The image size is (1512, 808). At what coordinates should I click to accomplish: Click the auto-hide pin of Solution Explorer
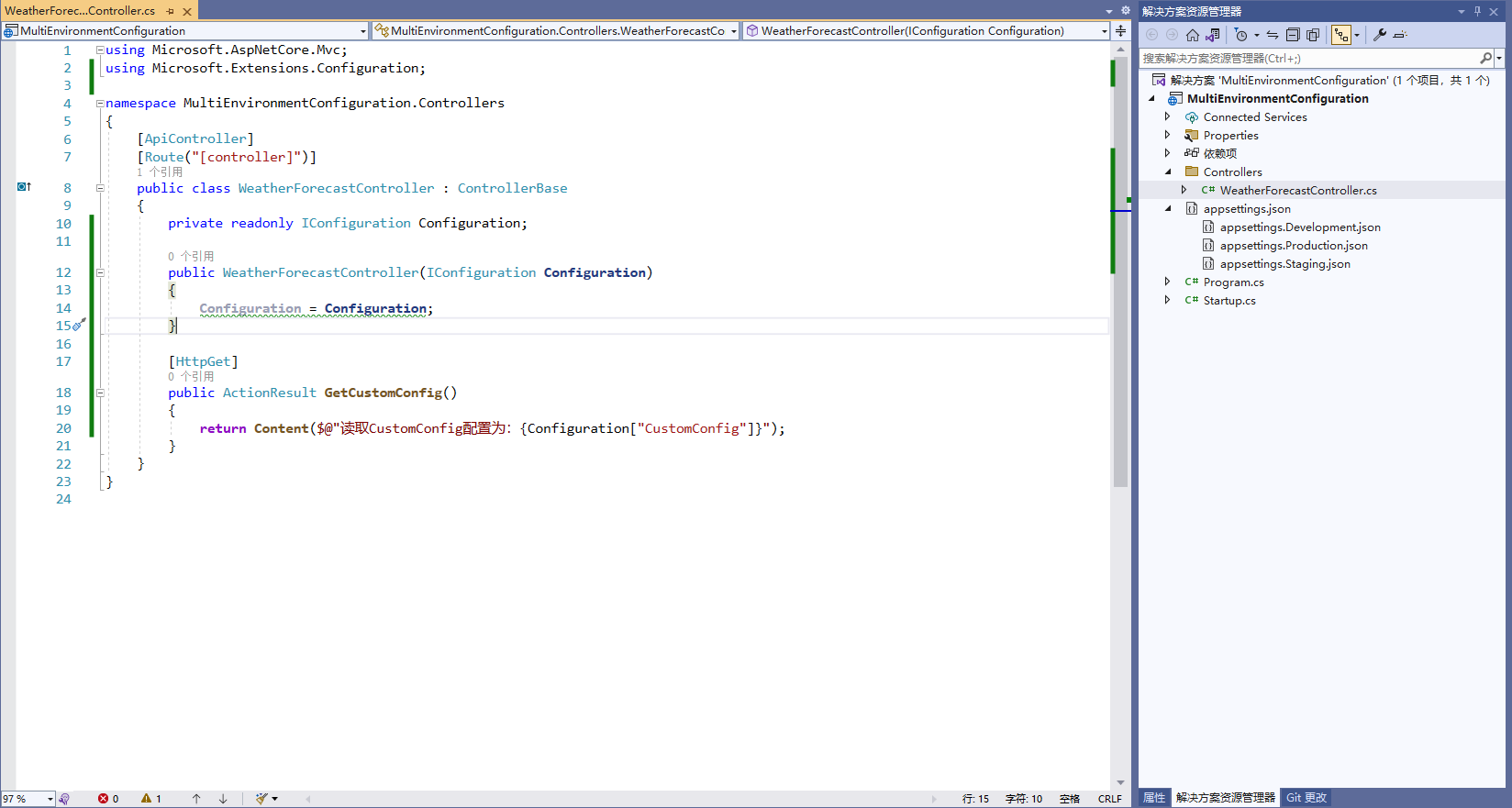1477,11
